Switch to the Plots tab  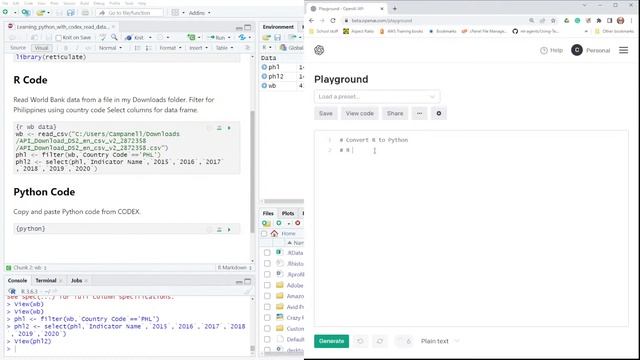click(288, 213)
